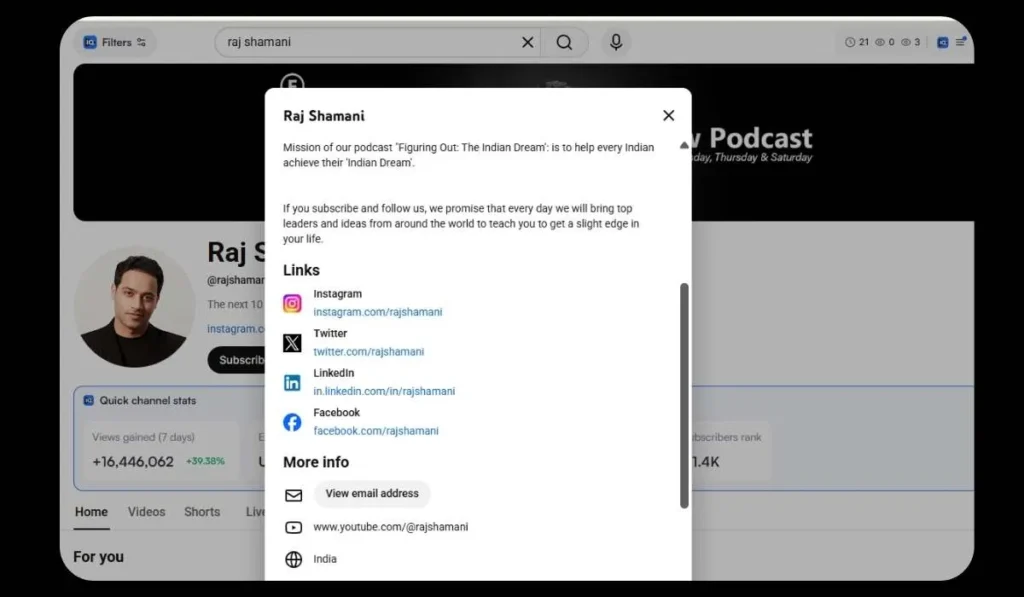Open the twitter.com/rajshamani link
This screenshot has width=1024, height=597.
368,352
